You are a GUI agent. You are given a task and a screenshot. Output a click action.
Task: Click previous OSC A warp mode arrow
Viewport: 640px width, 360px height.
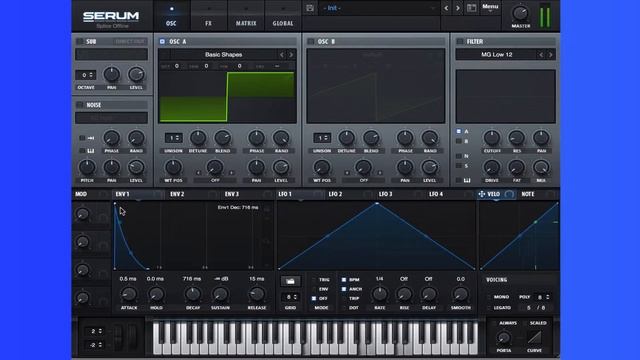pyautogui.click(x=199, y=173)
